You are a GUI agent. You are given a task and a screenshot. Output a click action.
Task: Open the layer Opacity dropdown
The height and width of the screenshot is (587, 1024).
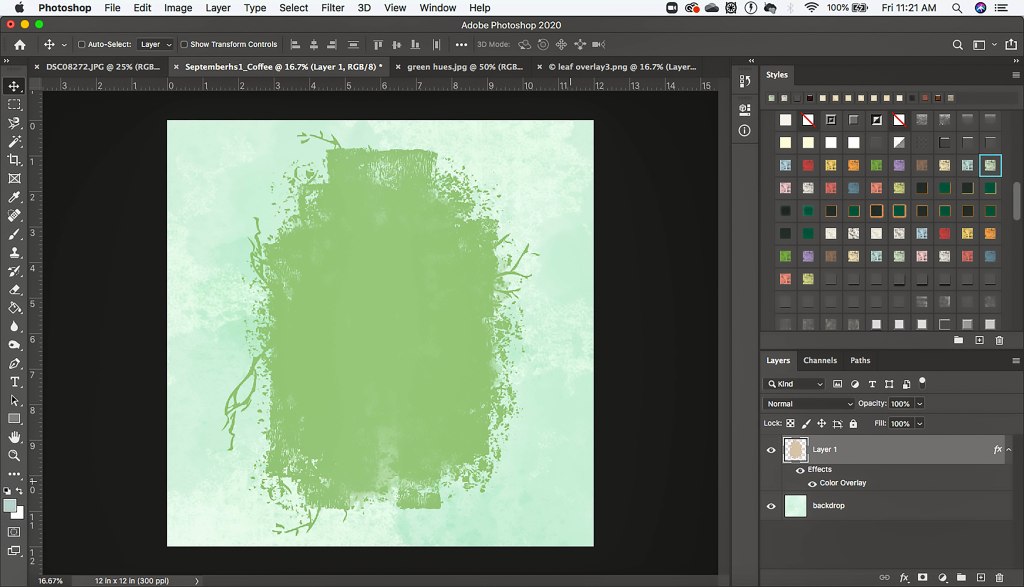919,404
